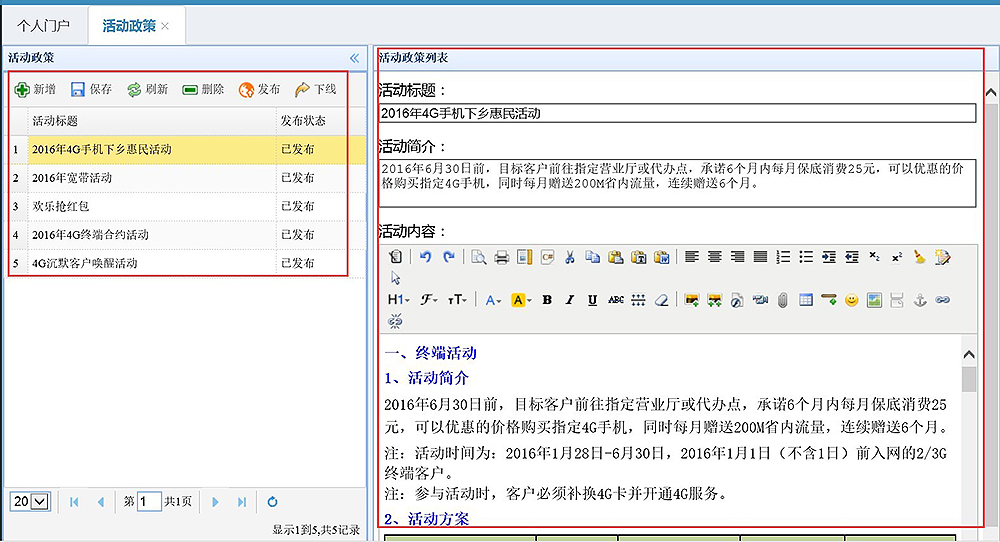Click the editor print icon

coord(501,256)
